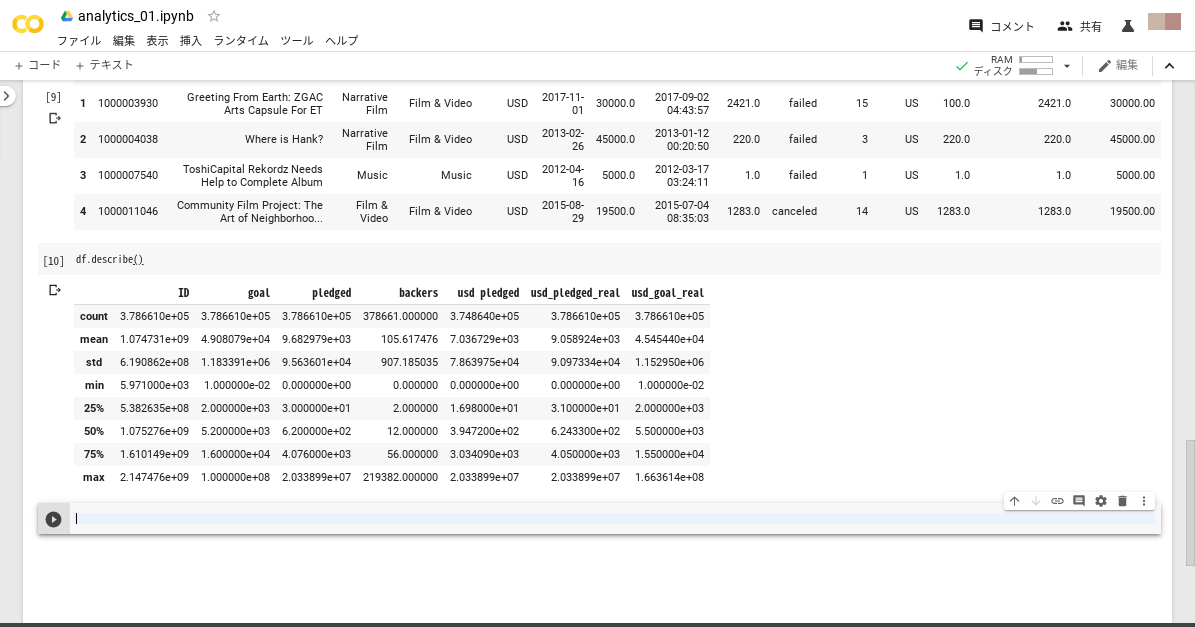
Task: Click the コメント button
Action: click(x=1001, y=26)
